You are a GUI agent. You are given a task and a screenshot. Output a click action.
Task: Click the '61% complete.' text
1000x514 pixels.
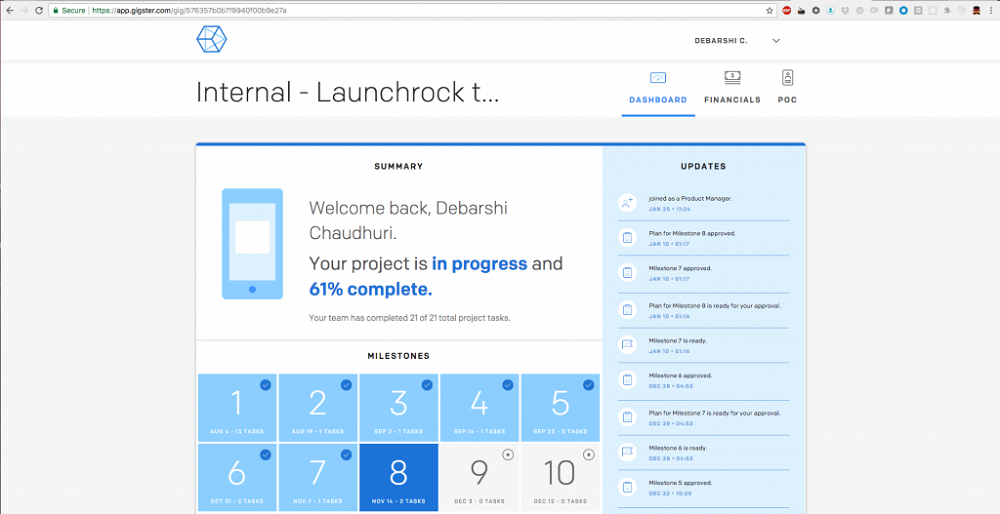[x=371, y=290]
